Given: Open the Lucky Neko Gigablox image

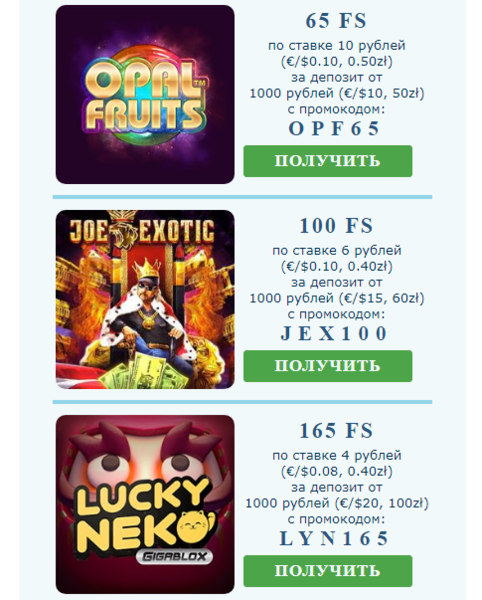Looking at the screenshot, I should click(145, 504).
